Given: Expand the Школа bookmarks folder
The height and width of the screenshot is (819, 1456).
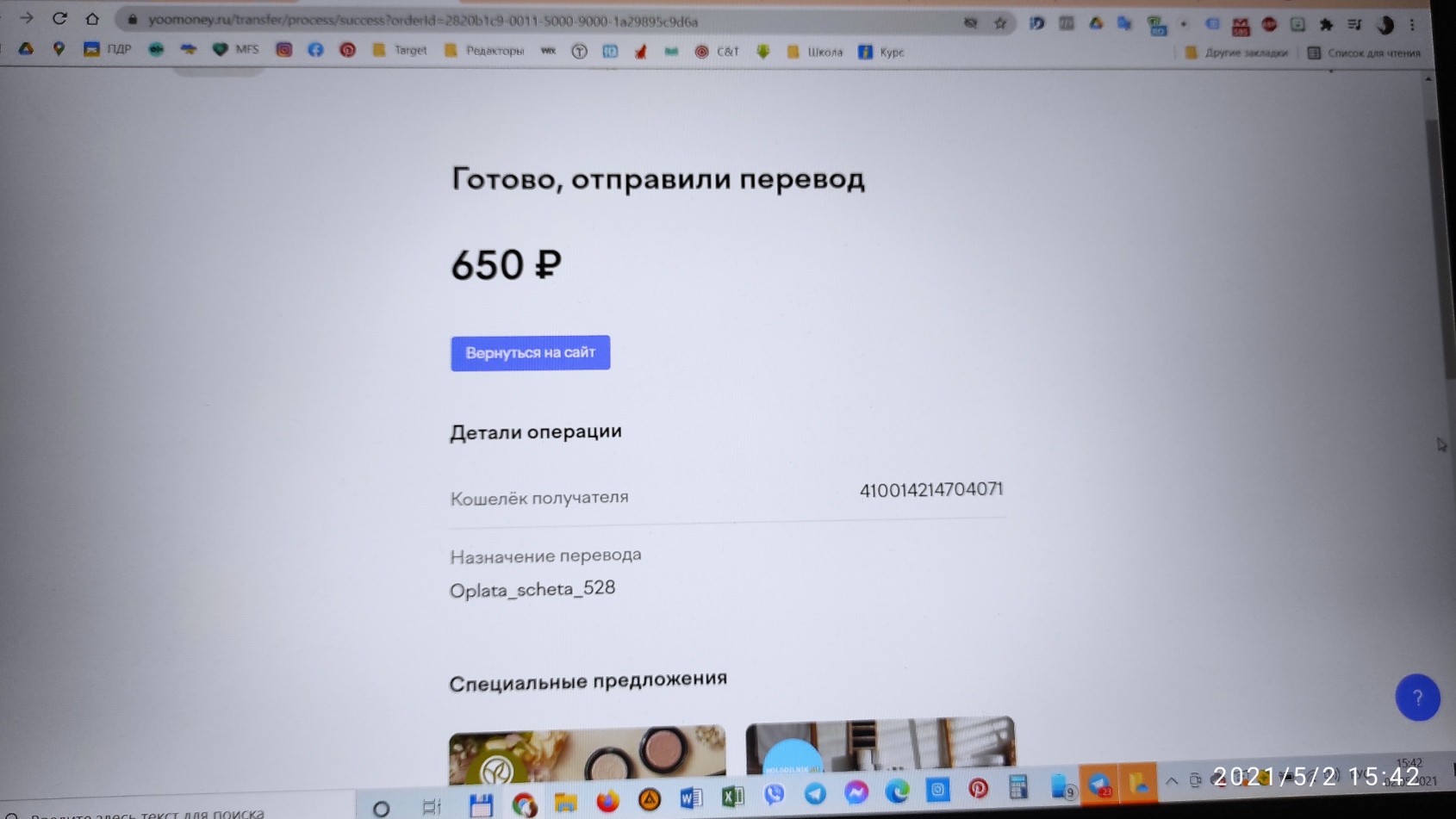Looking at the screenshot, I should coord(815,52).
